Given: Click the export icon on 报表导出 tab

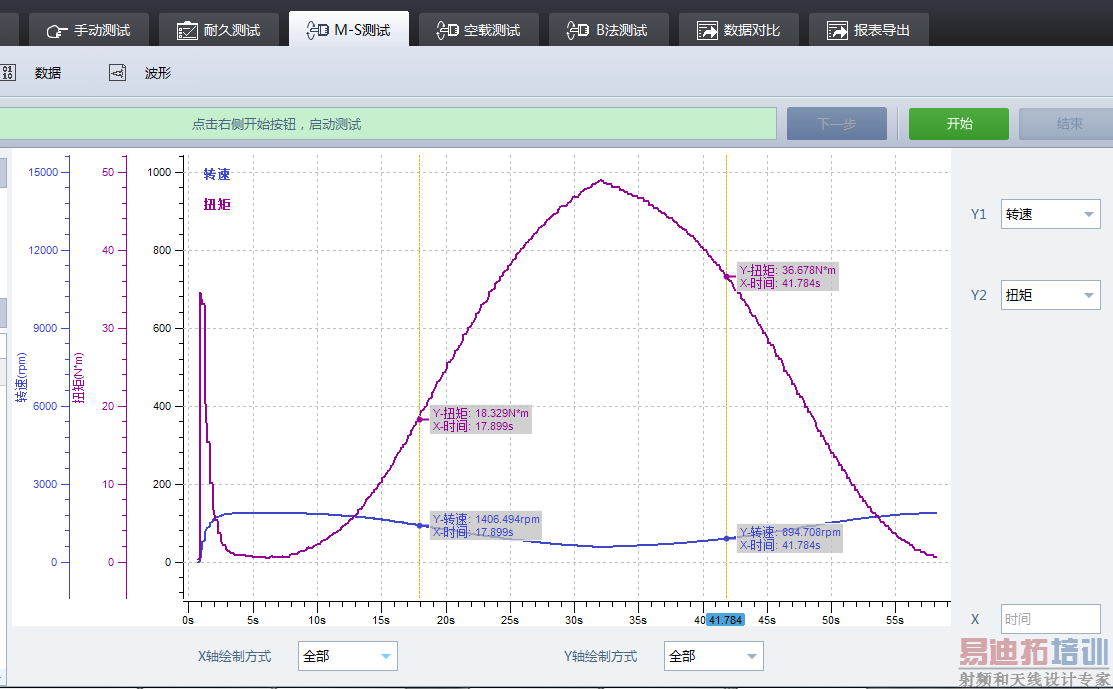Looking at the screenshot, I should [838, 31].
